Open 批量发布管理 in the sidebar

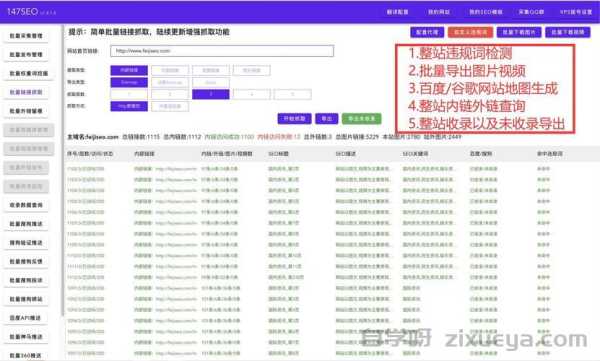pos(26,54)
